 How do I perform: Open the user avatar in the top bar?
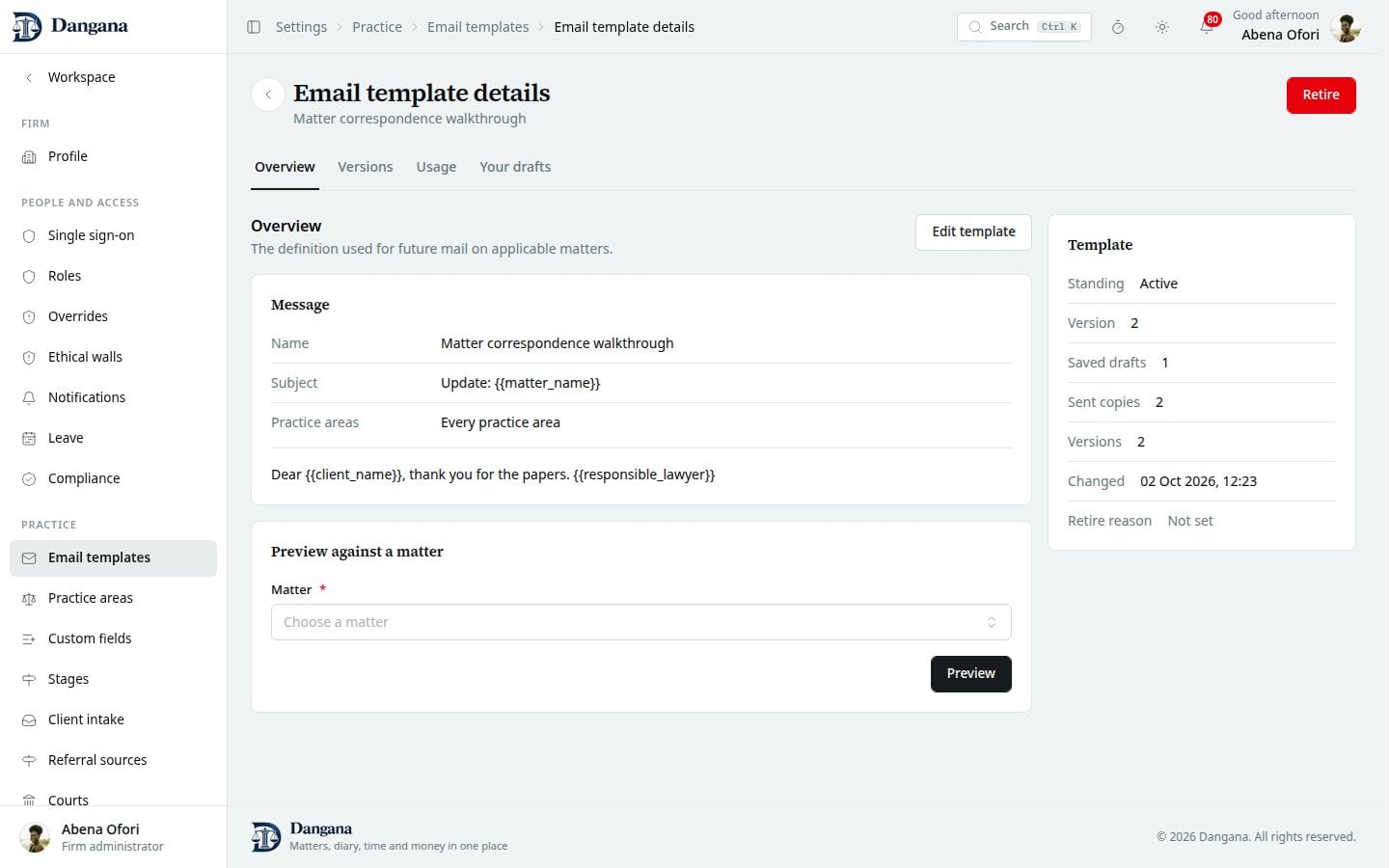coord(1346,27)
